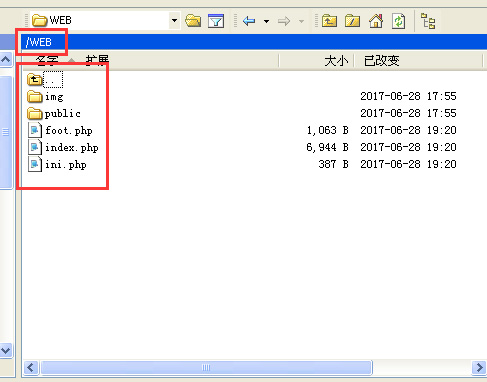The image size is (487, 382).
Task: Click the horizontal scrollbar right arrow
Action: pos(479,368)
